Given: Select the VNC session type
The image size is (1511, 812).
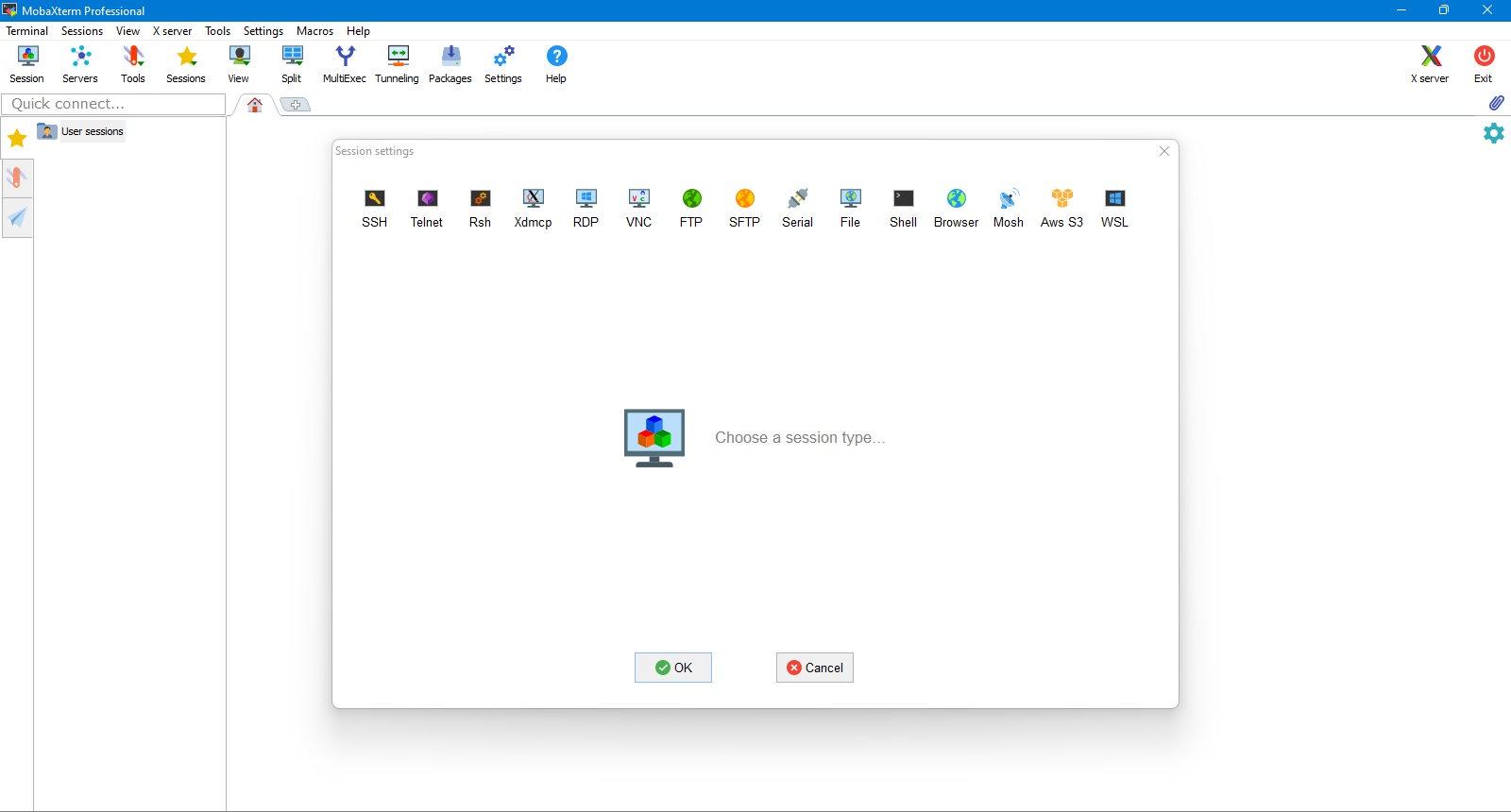Looking at the screenshot, I should tap(638, 208).
